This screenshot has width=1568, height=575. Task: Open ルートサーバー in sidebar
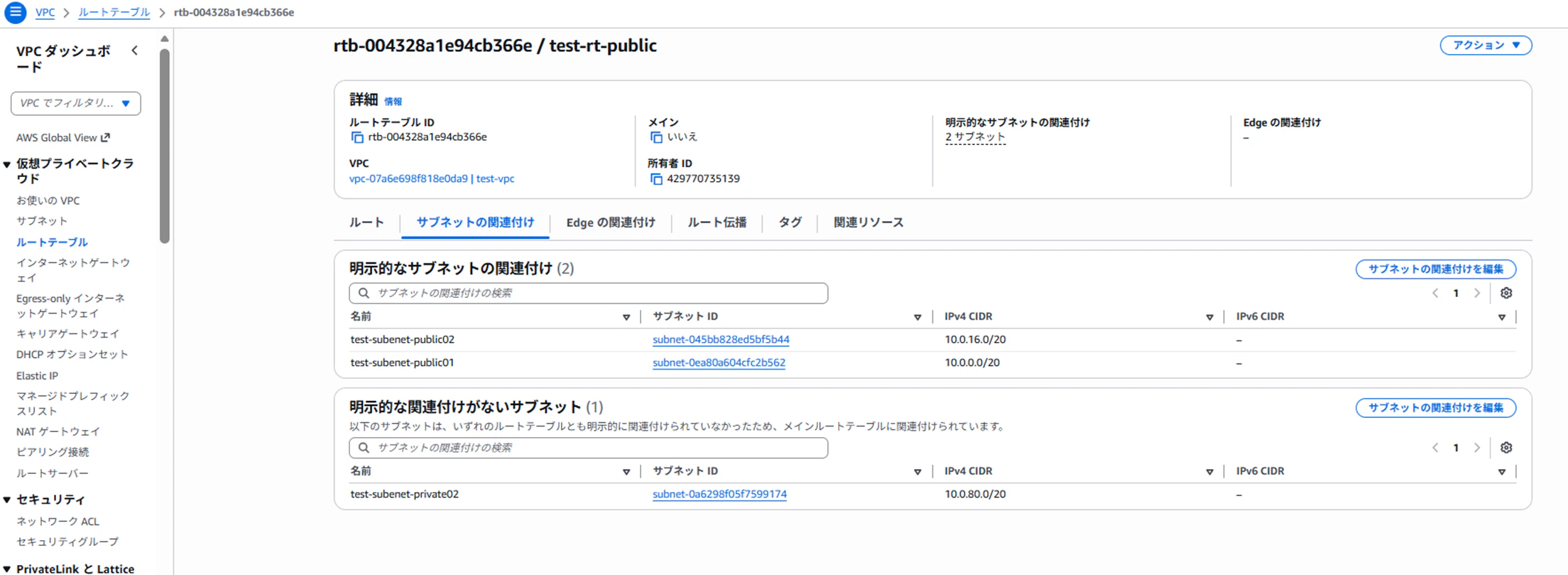point(52,473)
